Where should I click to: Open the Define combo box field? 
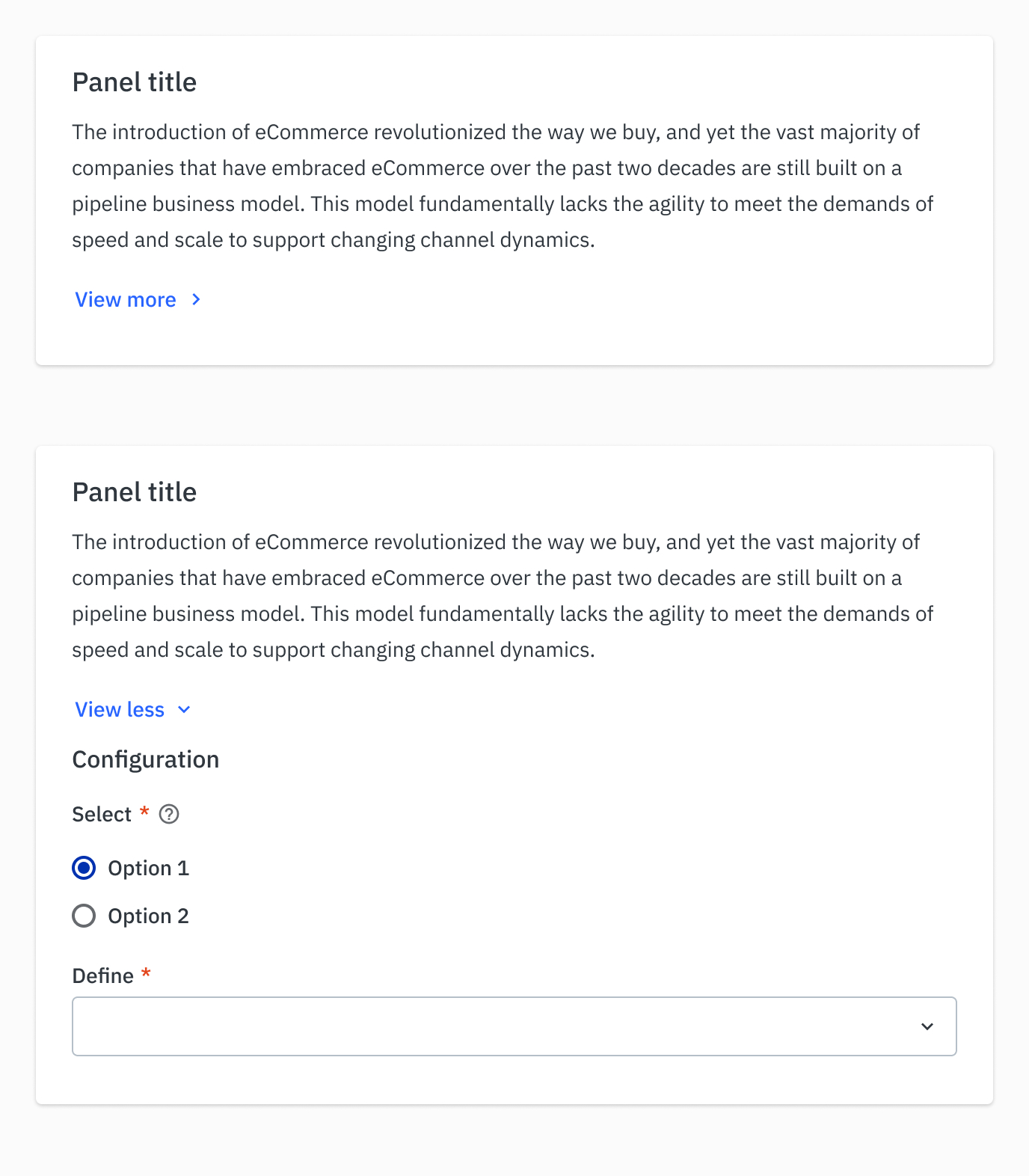coord(494,1026)
